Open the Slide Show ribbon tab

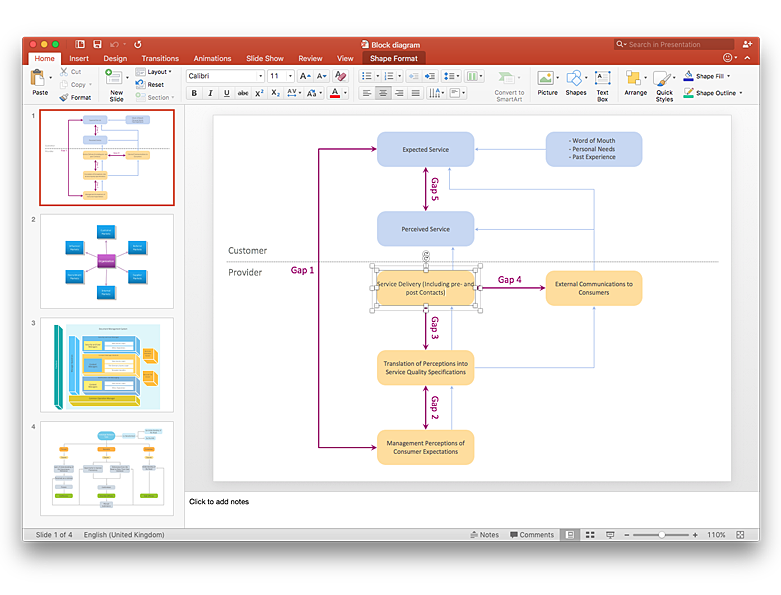(x=265, y=59)
